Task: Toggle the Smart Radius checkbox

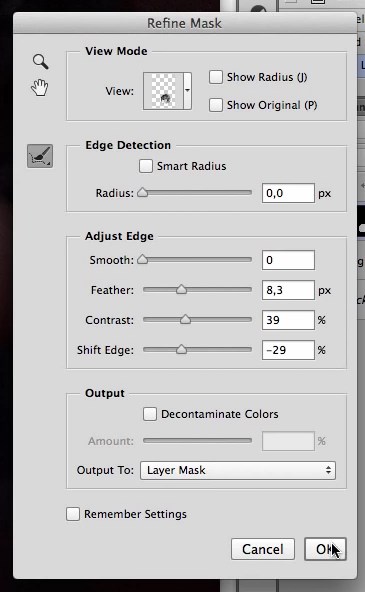Action: (x=146, y=166)
